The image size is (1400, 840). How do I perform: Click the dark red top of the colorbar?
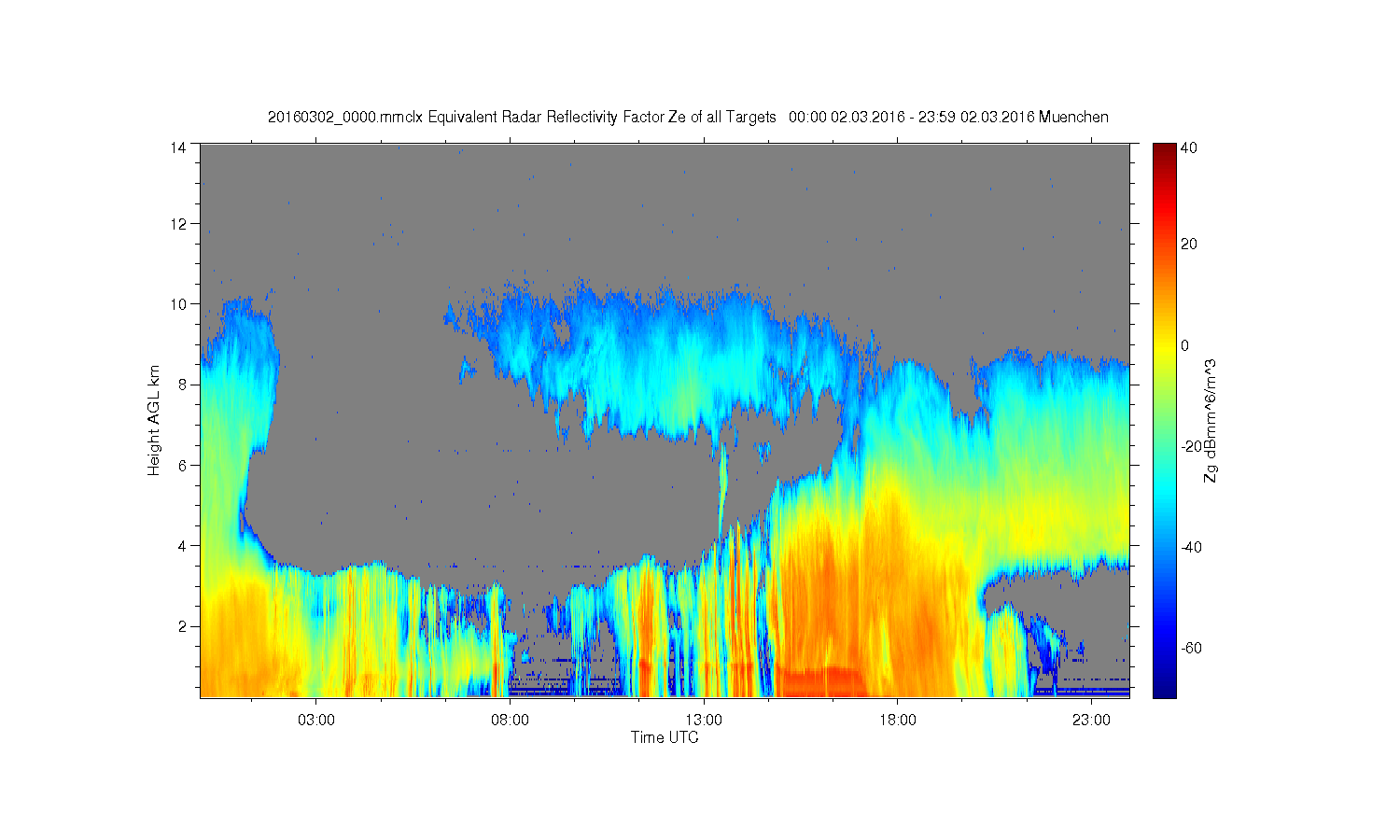(x=1164, y=149)
